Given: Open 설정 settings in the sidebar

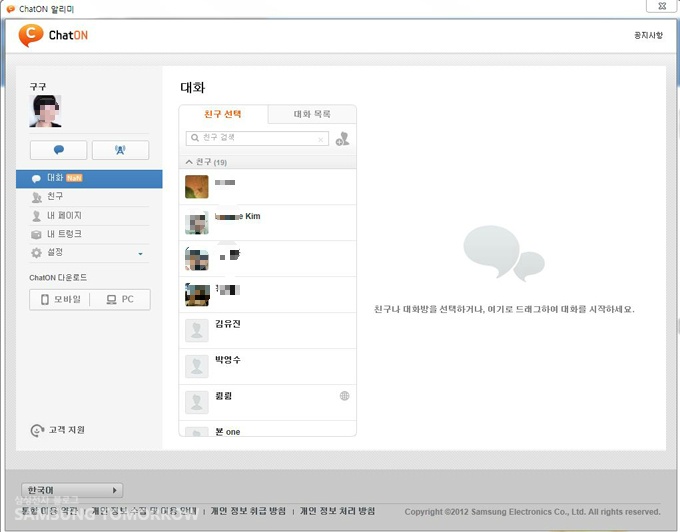Looking at the screenshot, I should [89, 253].
